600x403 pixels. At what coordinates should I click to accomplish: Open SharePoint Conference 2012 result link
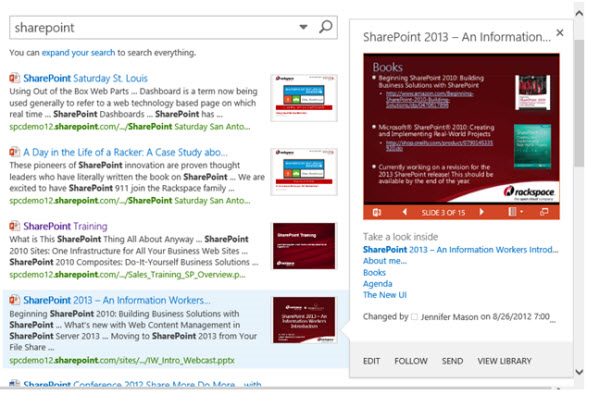142,384
